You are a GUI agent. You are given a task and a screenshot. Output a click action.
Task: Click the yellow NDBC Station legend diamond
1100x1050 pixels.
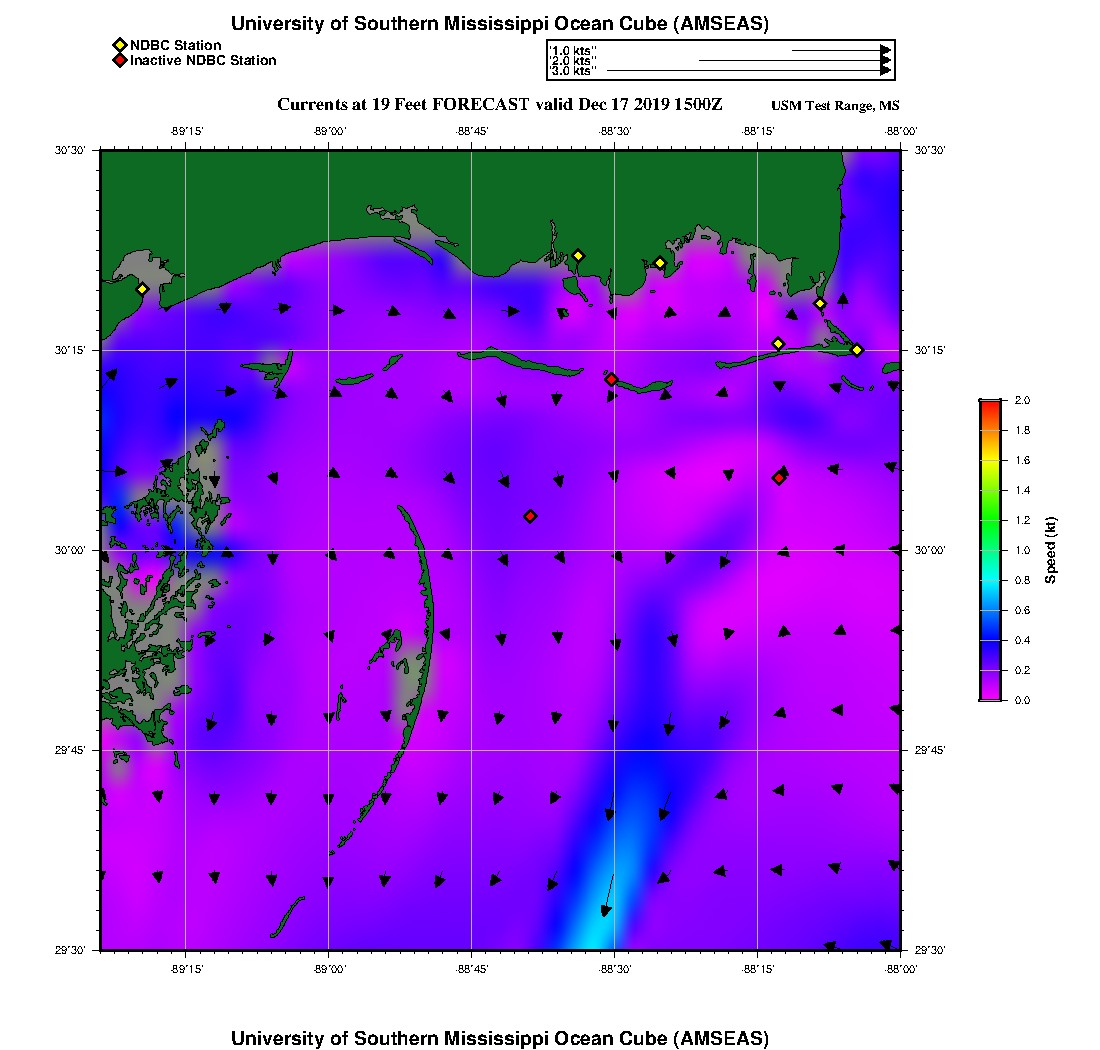click(119, 45)
